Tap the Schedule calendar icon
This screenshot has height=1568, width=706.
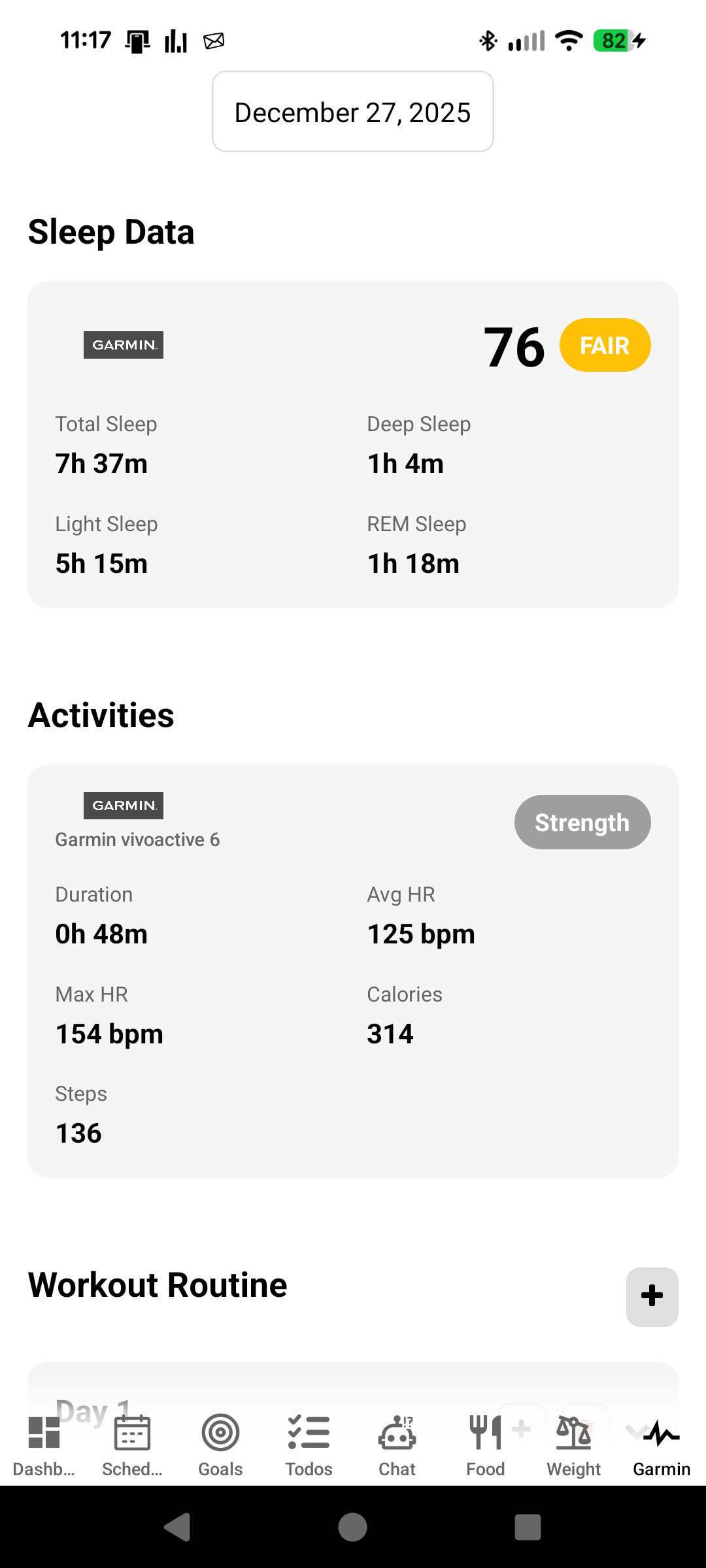point(132,1433)
